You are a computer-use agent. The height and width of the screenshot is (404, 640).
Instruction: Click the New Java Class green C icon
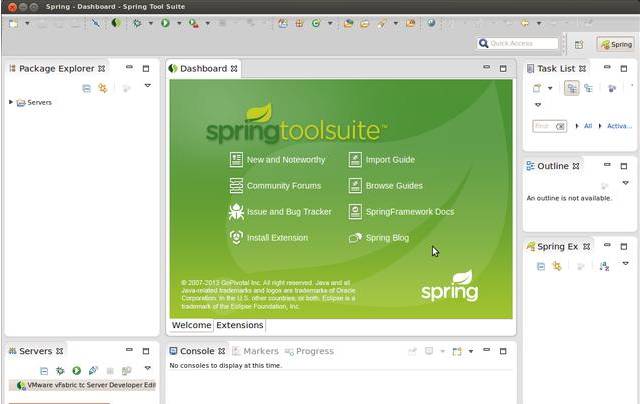316,23
